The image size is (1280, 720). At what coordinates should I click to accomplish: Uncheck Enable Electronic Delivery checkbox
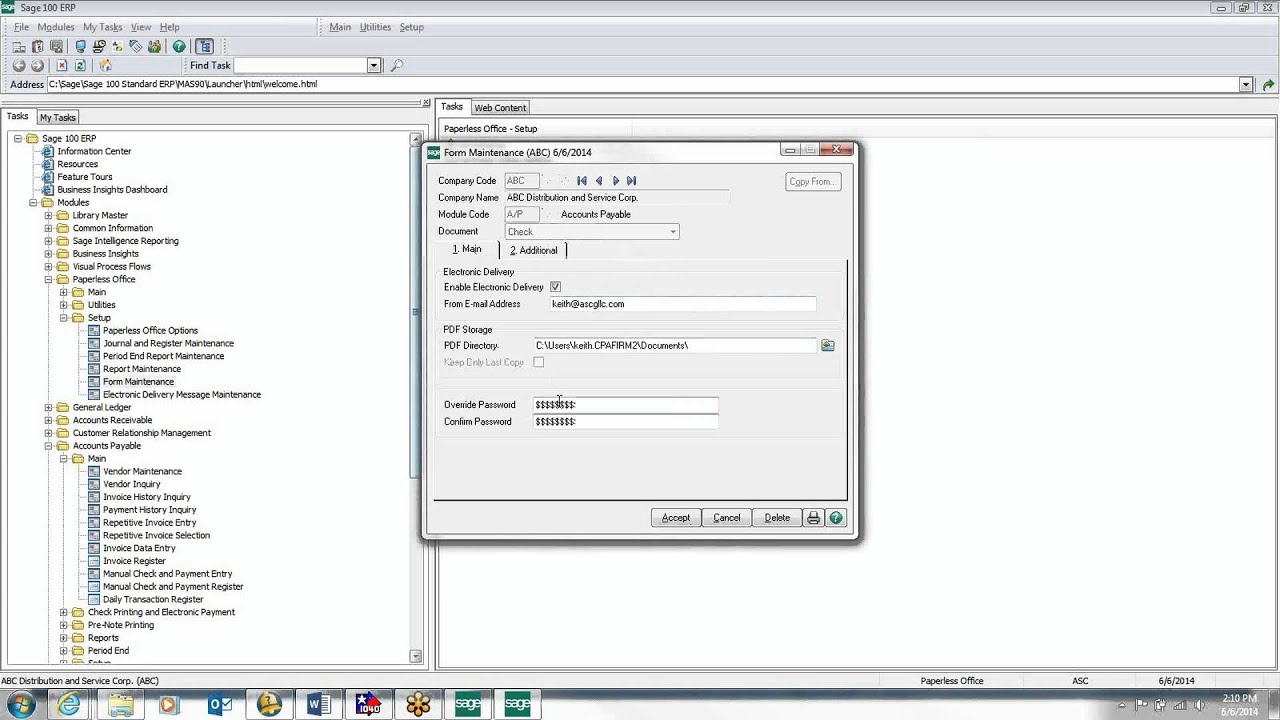tap(555, 287)
